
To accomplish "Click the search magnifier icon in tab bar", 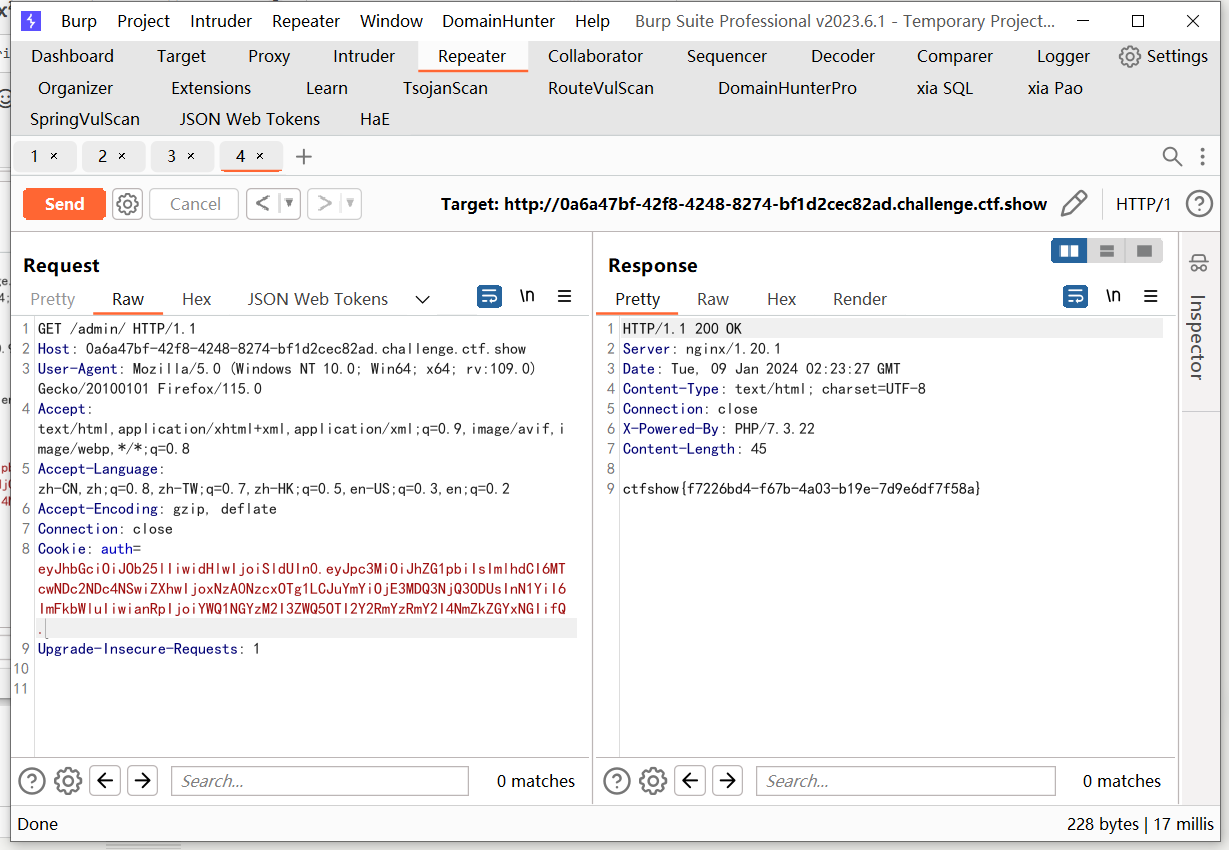I will 1172,156.
